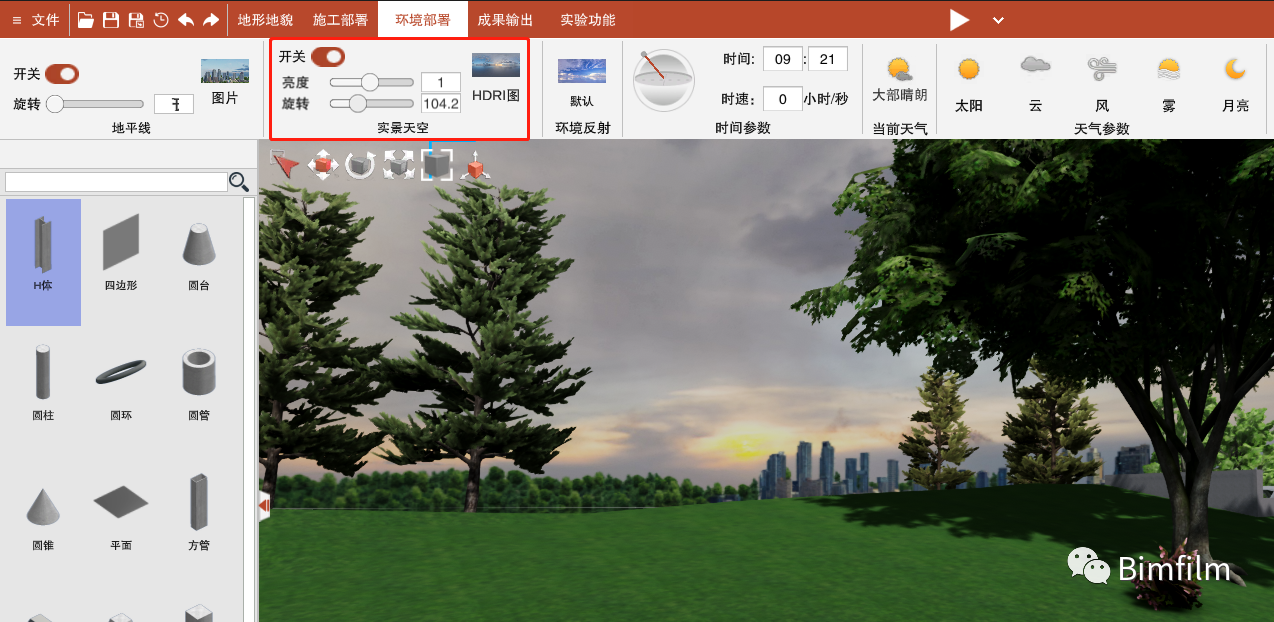This screenshot has width=1274, height=622.
Task: Select the 太阳 sun weather icon
Action: pos(968,70)
